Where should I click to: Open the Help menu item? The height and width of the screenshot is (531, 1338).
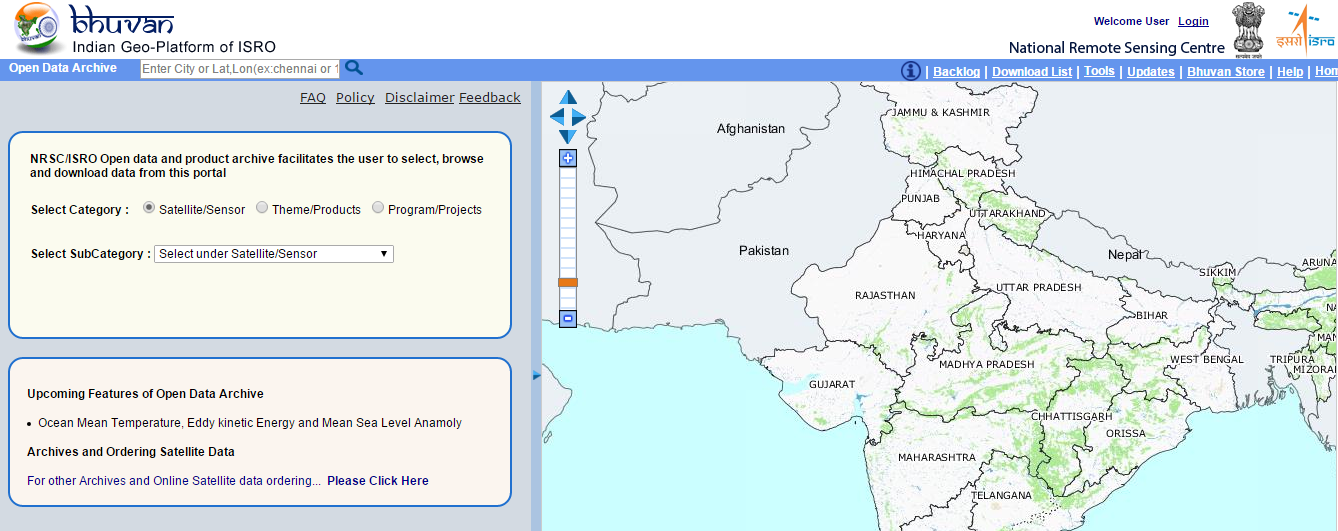1290,72
